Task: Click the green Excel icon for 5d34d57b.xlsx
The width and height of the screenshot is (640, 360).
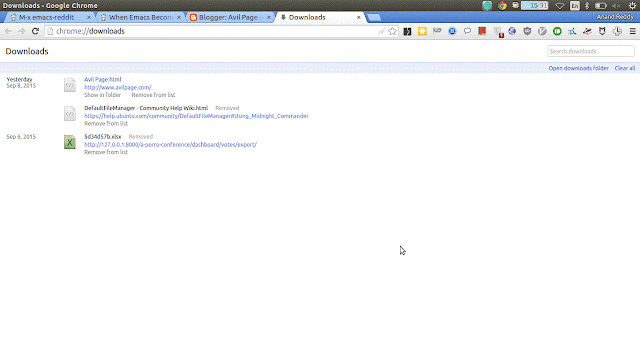Action: (70, 142)
